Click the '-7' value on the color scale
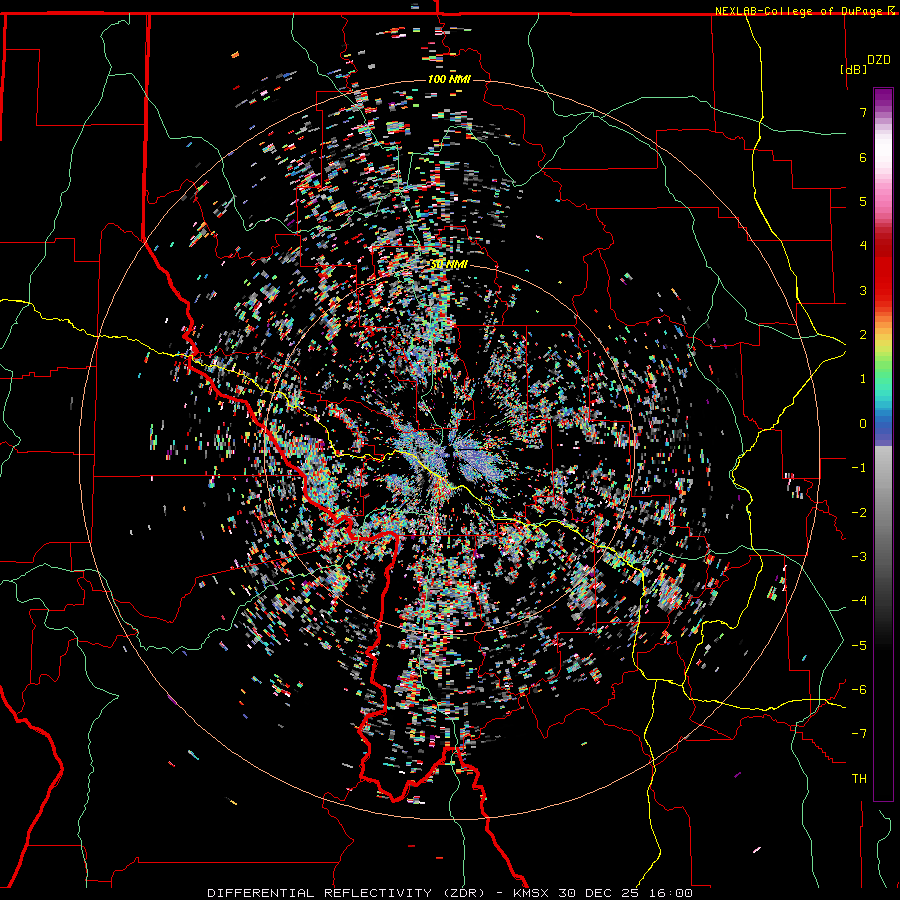 859,734
